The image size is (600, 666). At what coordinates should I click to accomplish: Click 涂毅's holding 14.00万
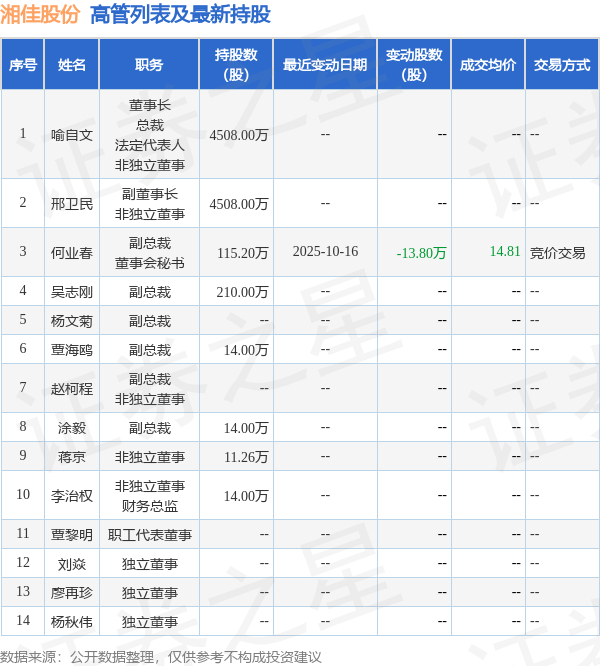tap(246, 428)
